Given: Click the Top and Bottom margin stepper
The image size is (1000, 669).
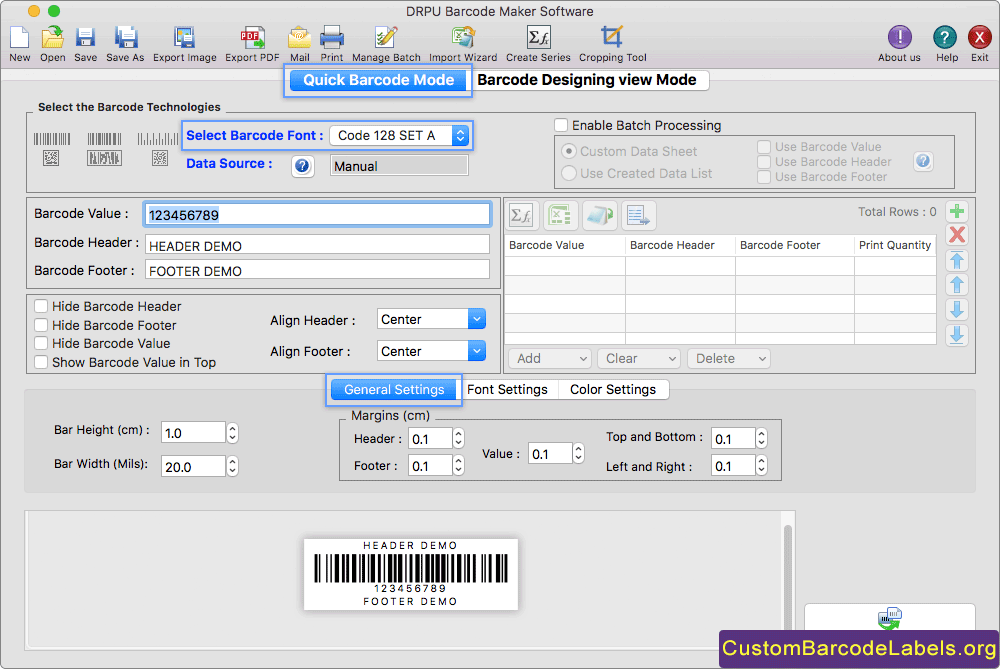Looking at the screenshot, I should pyautogui.click(x=761, y=439).
